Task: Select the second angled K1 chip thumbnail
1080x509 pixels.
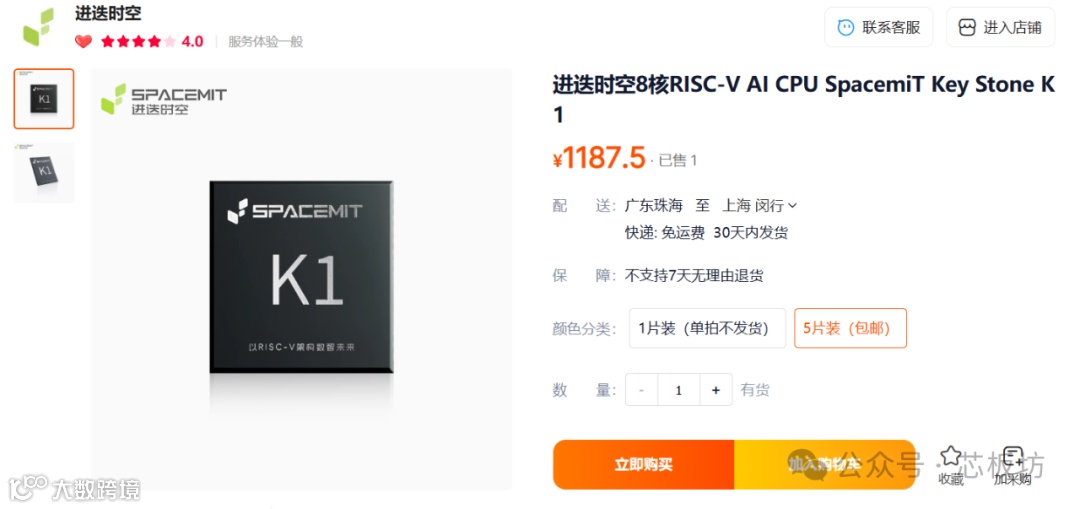Action: [44, 172]
